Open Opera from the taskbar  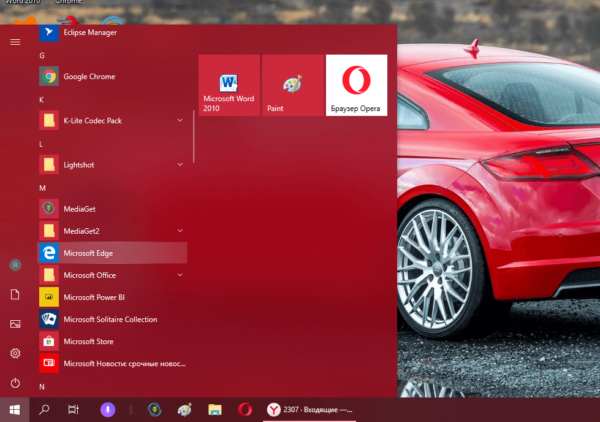point(245,410)
